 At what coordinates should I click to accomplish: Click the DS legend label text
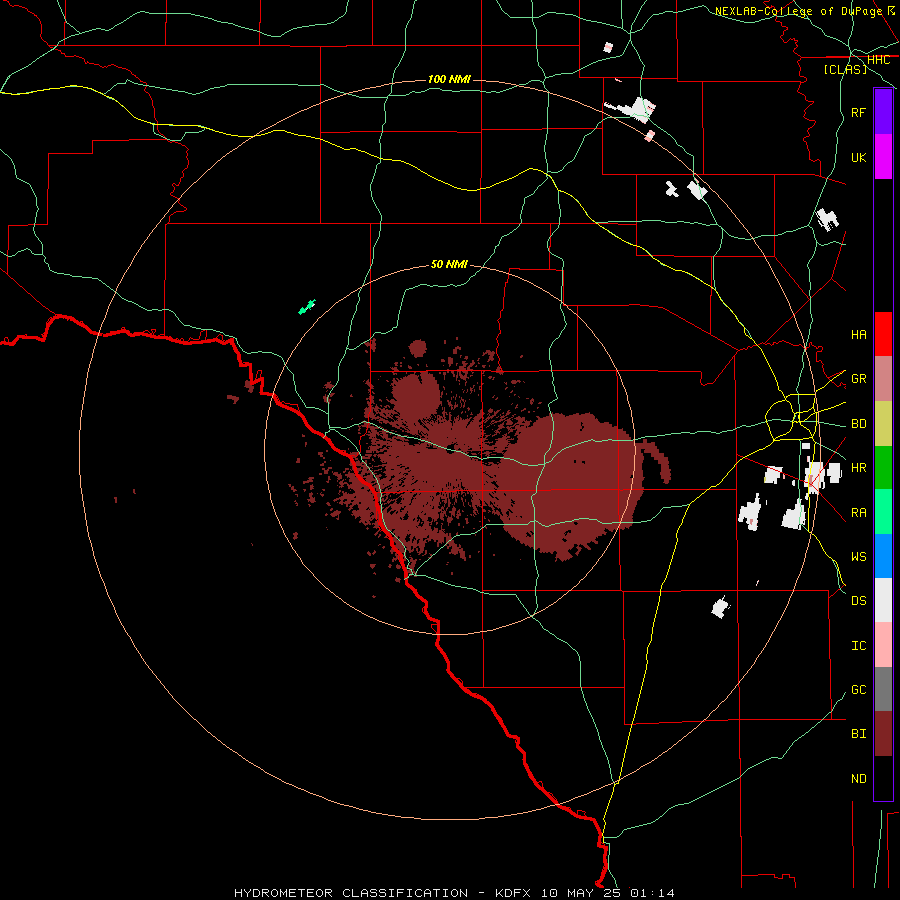859,600
